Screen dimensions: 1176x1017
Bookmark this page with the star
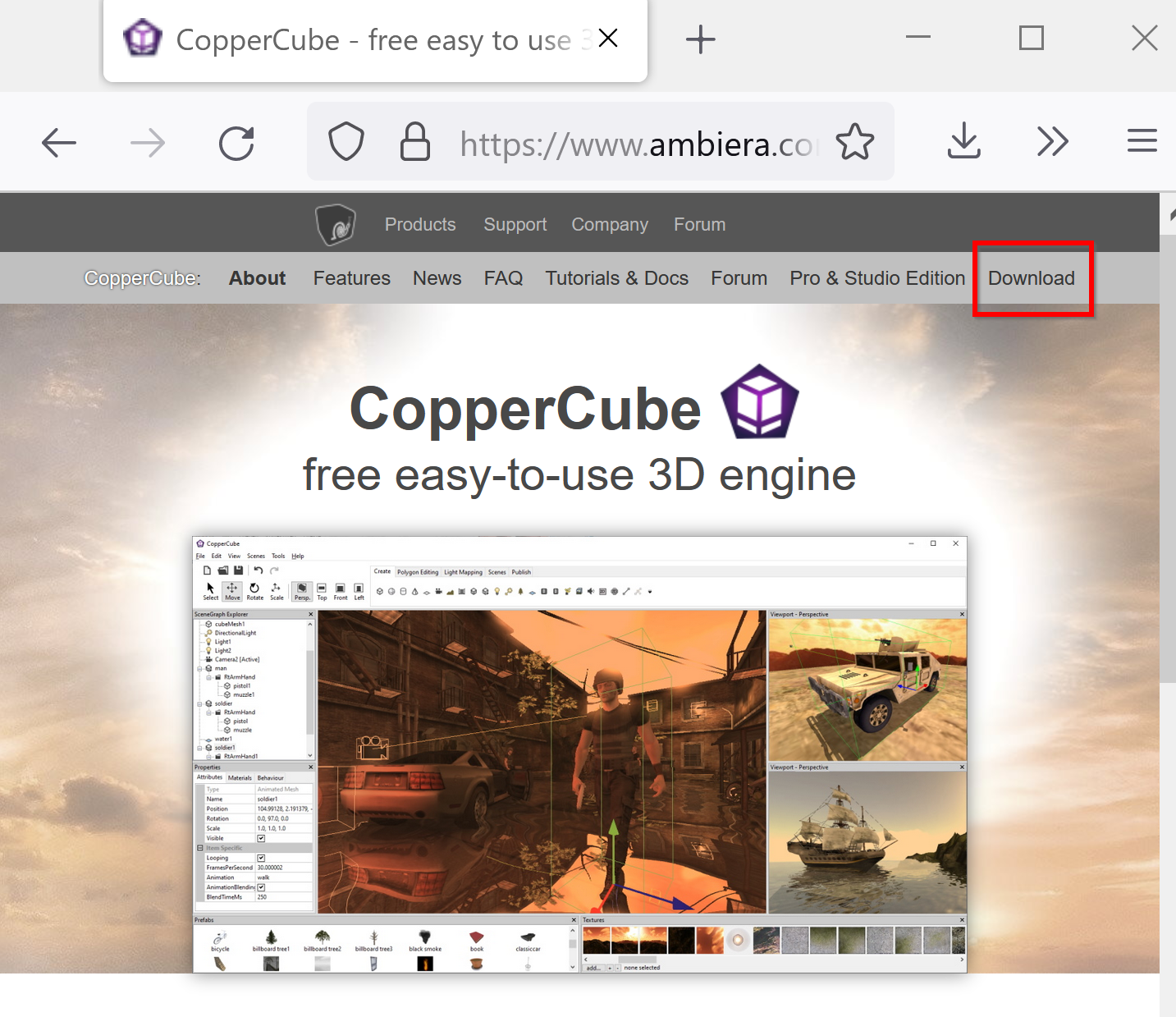(x=855, y=141)
